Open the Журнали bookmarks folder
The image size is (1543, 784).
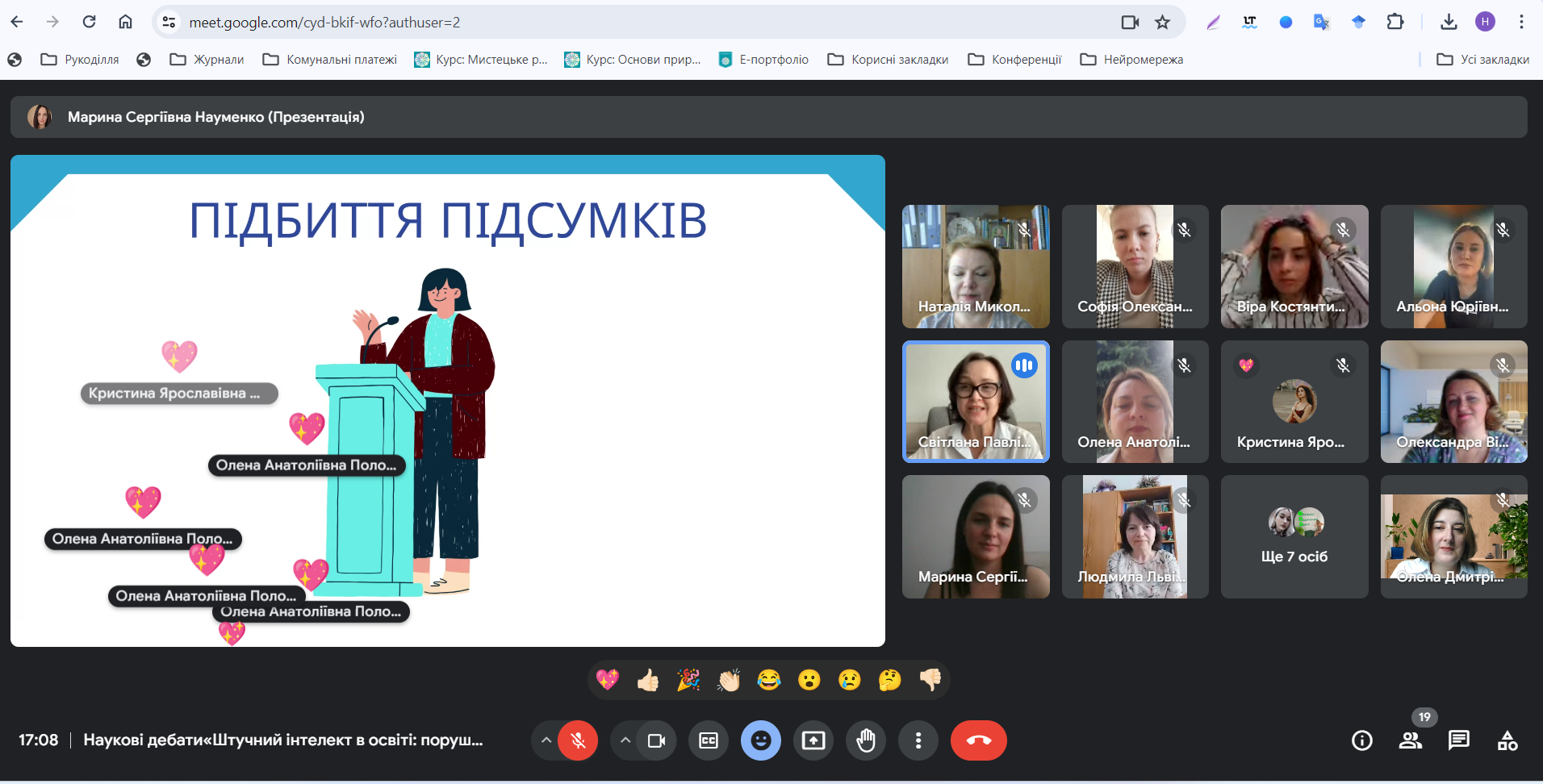[207, 60]
